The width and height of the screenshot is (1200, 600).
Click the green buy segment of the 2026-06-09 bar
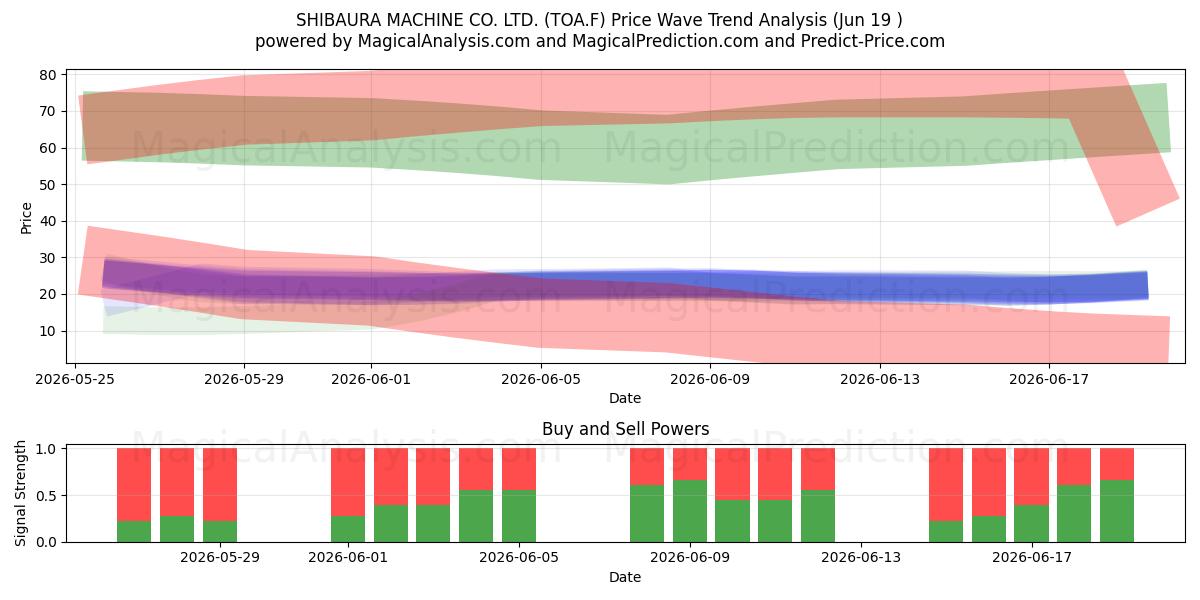pyautogui.click(x=690, y=511)
